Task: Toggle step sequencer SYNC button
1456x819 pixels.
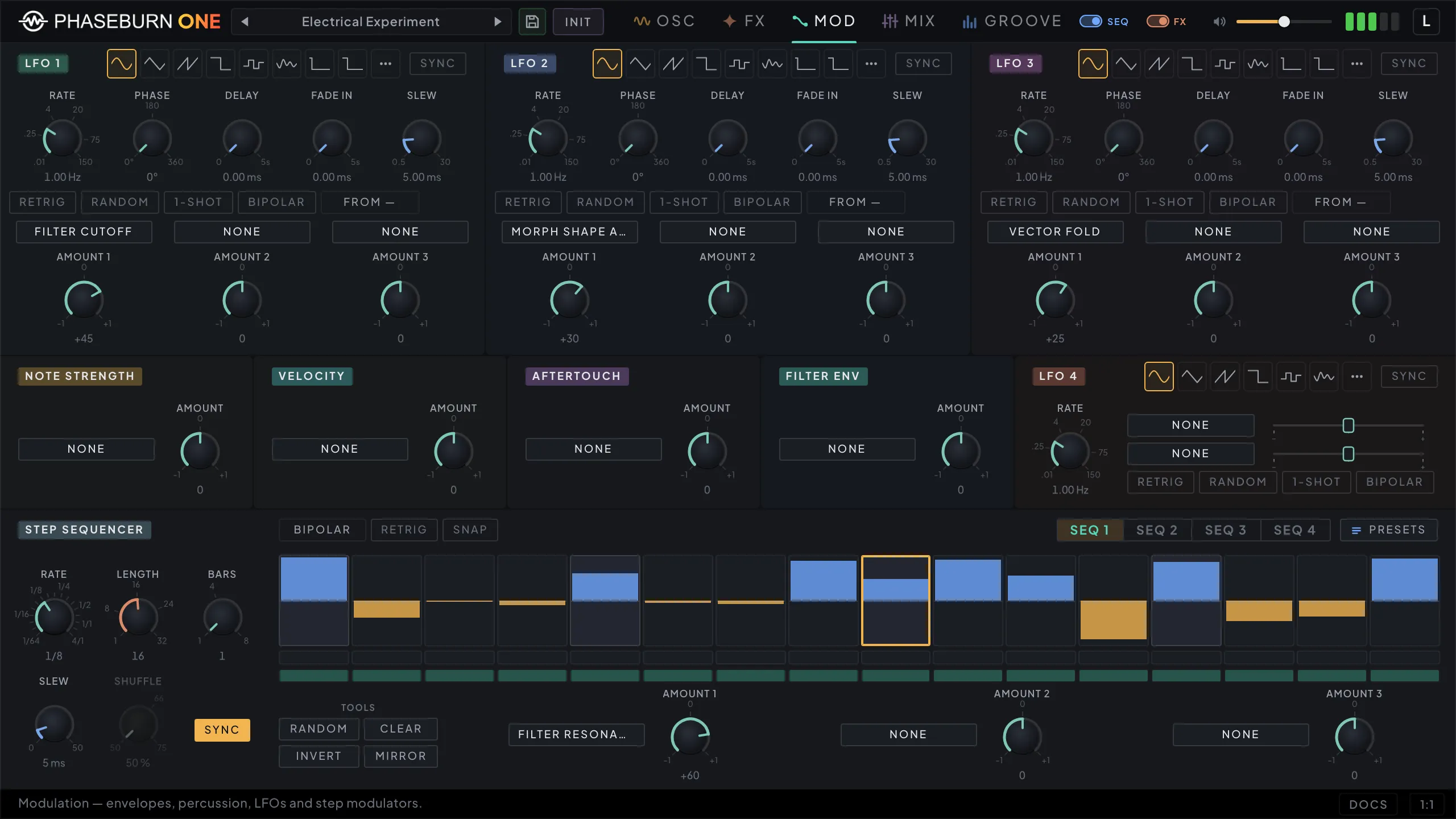Action: pyautogui.click(x=222, y=730)
